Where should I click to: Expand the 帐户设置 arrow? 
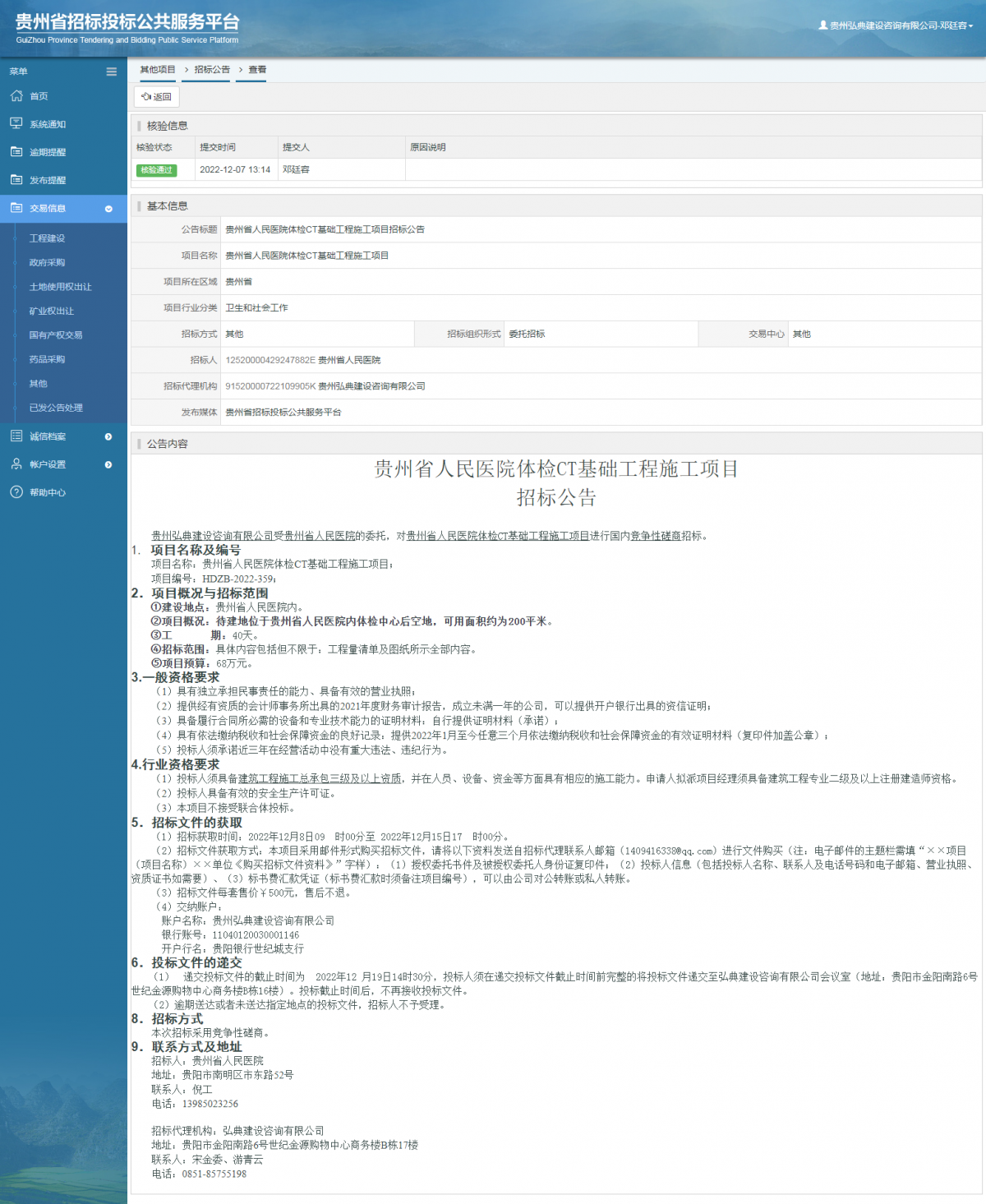pyautogui.click(x=108, y=464)
